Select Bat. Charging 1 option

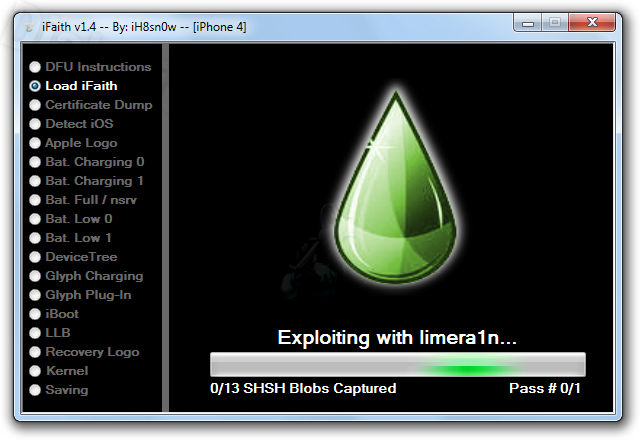coord(35,181)
